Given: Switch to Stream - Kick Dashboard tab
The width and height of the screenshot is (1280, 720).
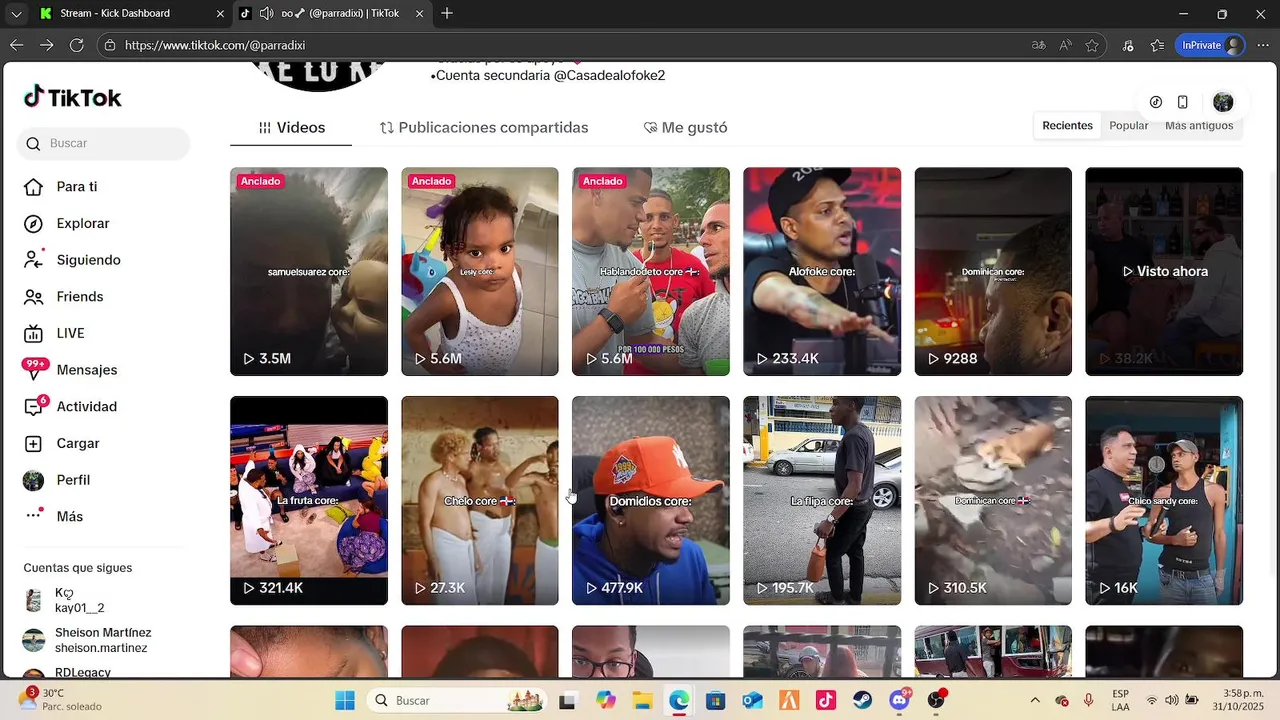Looking at the screenshot, I should click(x=130, y=14).
